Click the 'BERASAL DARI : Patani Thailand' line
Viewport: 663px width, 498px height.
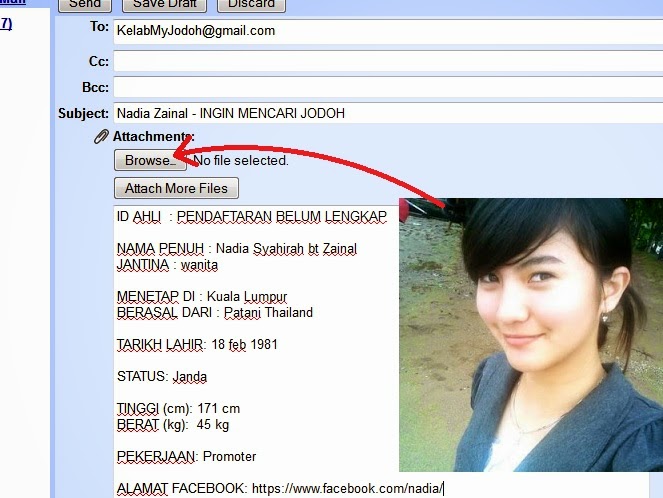click(215, 313)
